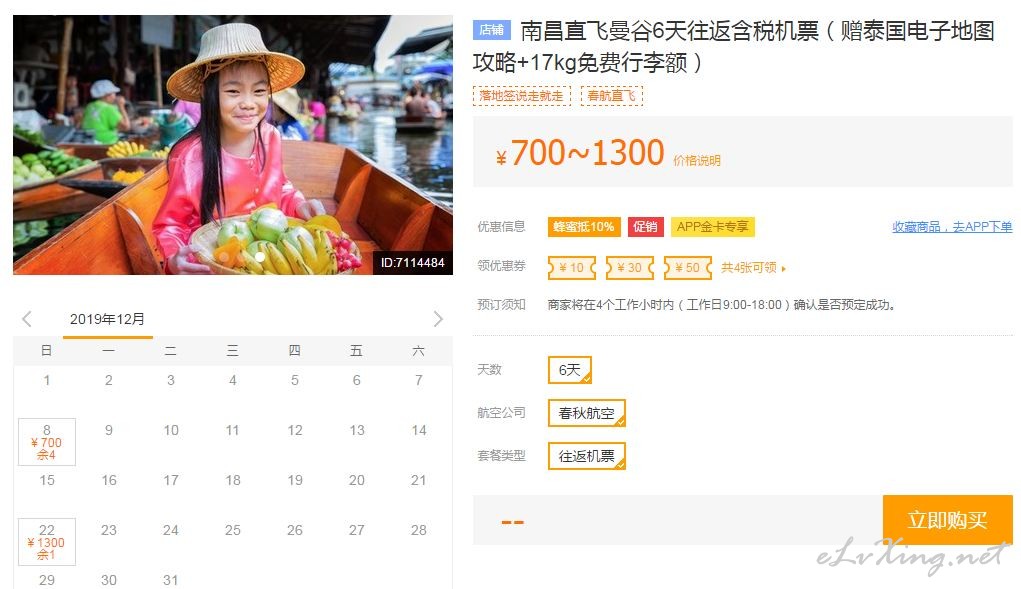Click the floating market product photo
This screenshot has width=1021, height=589.
pos(233,144)
